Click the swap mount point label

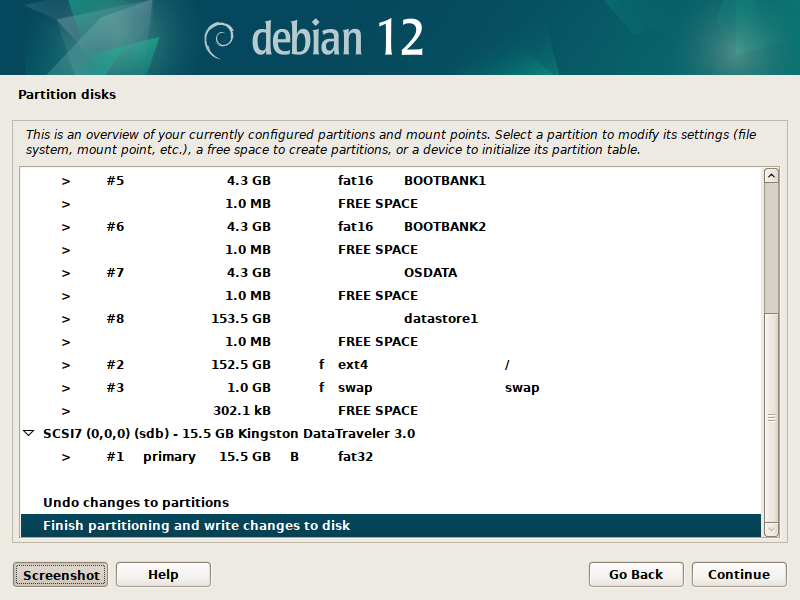[522, 388]
